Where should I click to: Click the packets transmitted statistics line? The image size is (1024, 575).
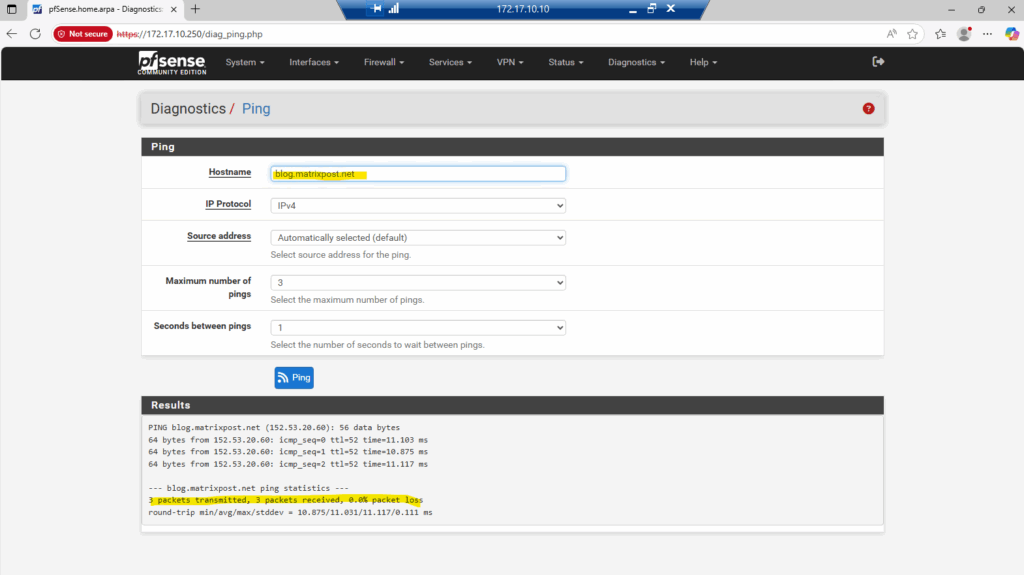pos(285,500)
